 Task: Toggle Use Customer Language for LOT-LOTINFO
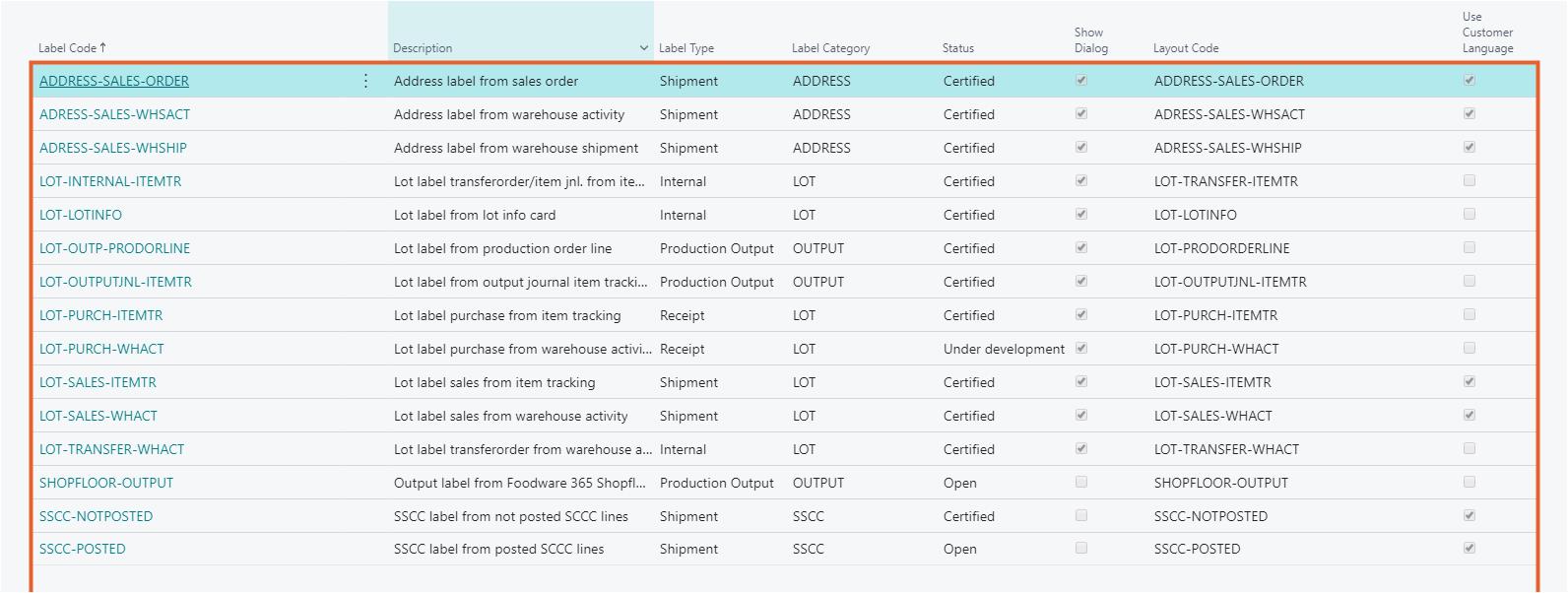point(1470,215)
